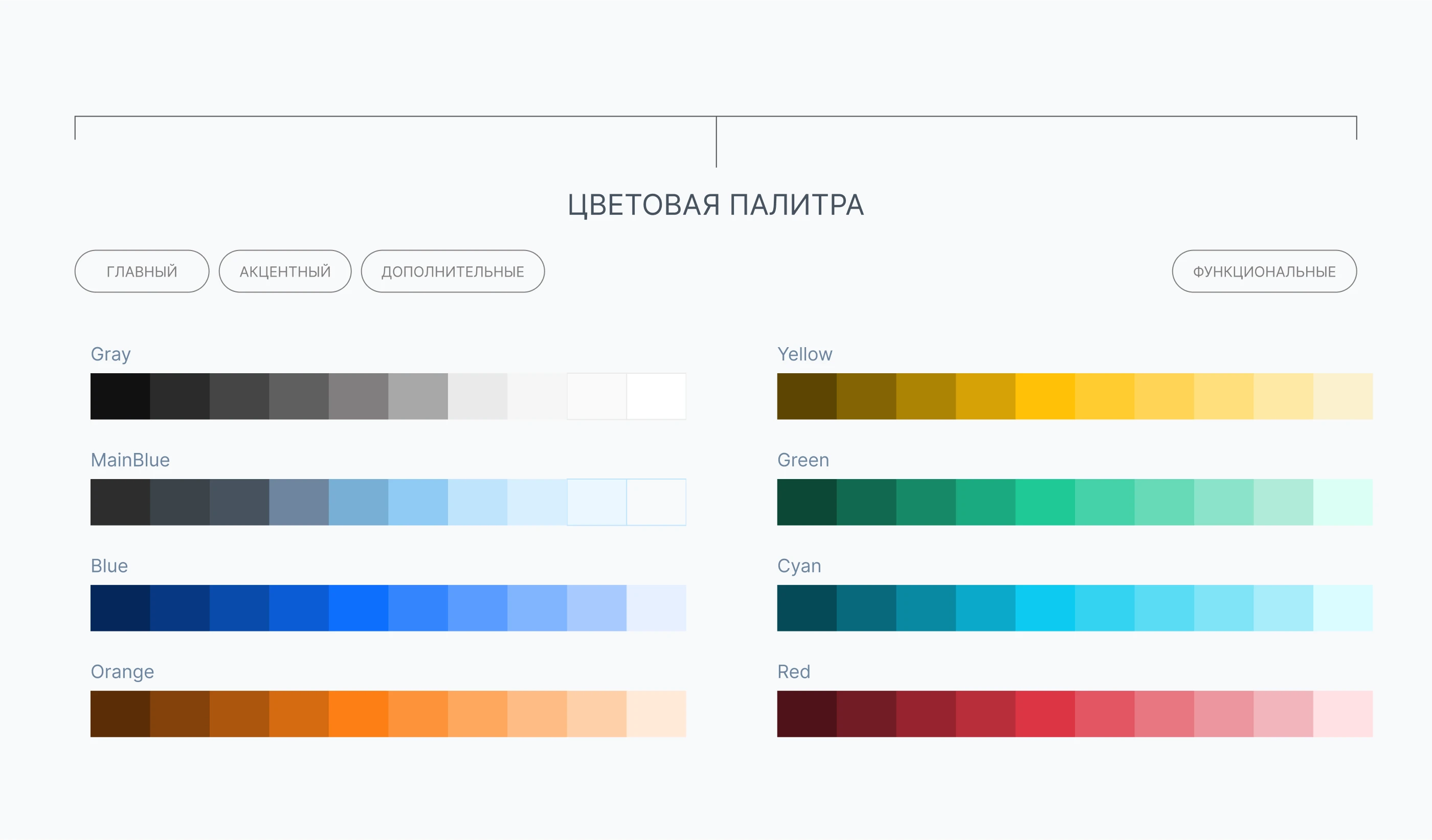This screenshot has width=1432, height=840.
Task: Pick the darkest black swatch in the Gray row
Action: click(120, 396)
